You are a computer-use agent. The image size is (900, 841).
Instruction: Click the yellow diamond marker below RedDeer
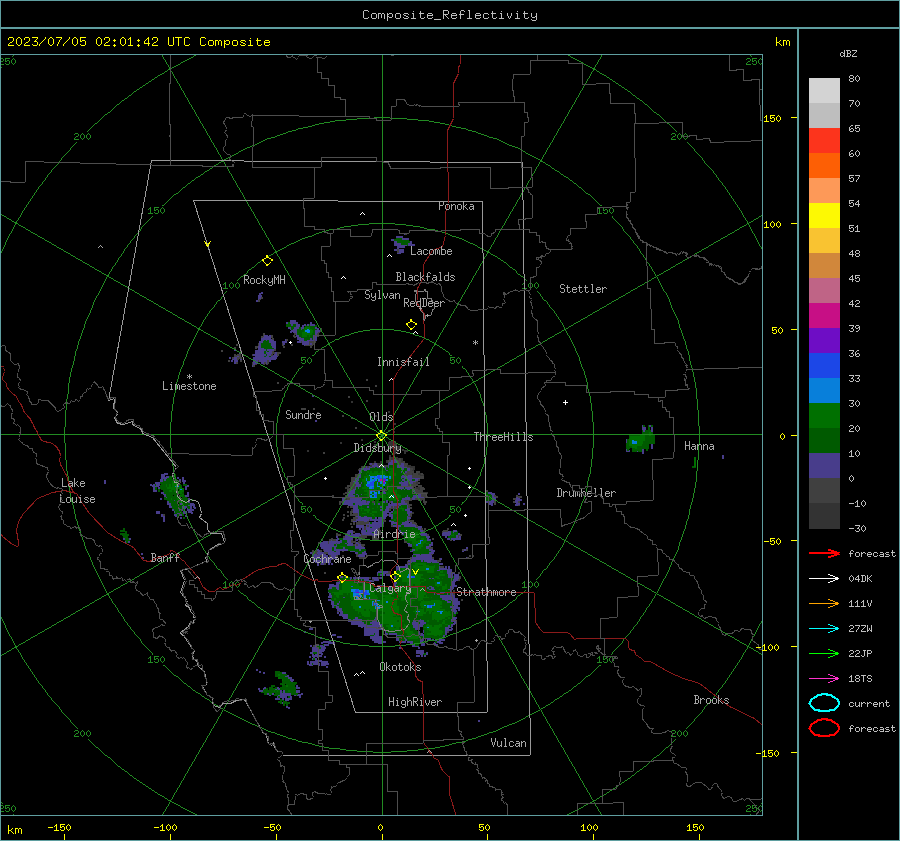(411, 325)
